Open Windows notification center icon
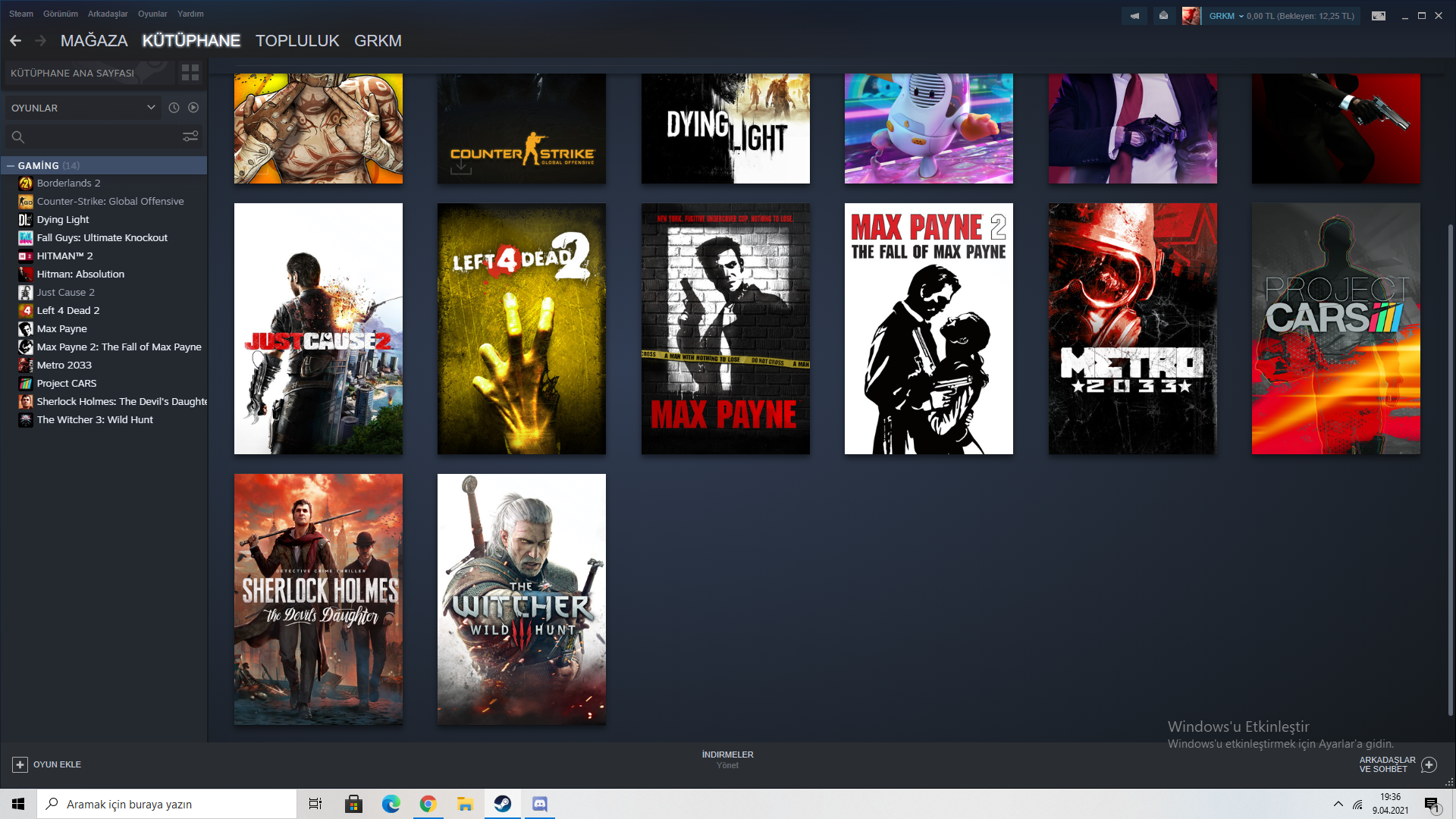The image size is (1456, 819). coord(1432,804)
